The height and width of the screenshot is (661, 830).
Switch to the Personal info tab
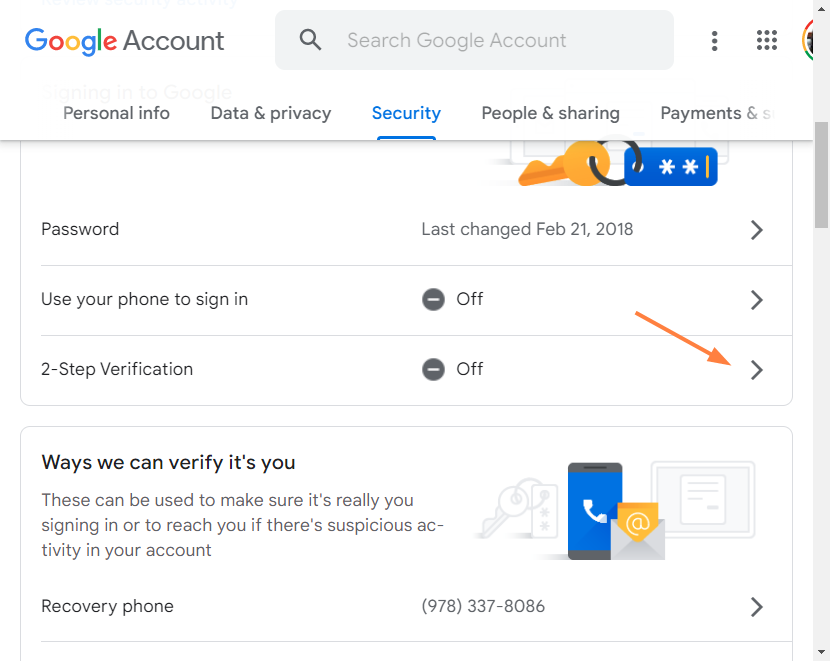coord(116,113)
